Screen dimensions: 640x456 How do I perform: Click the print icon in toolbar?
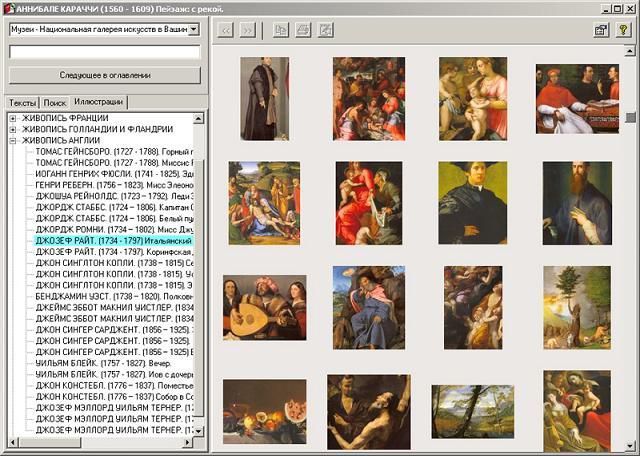302,30
